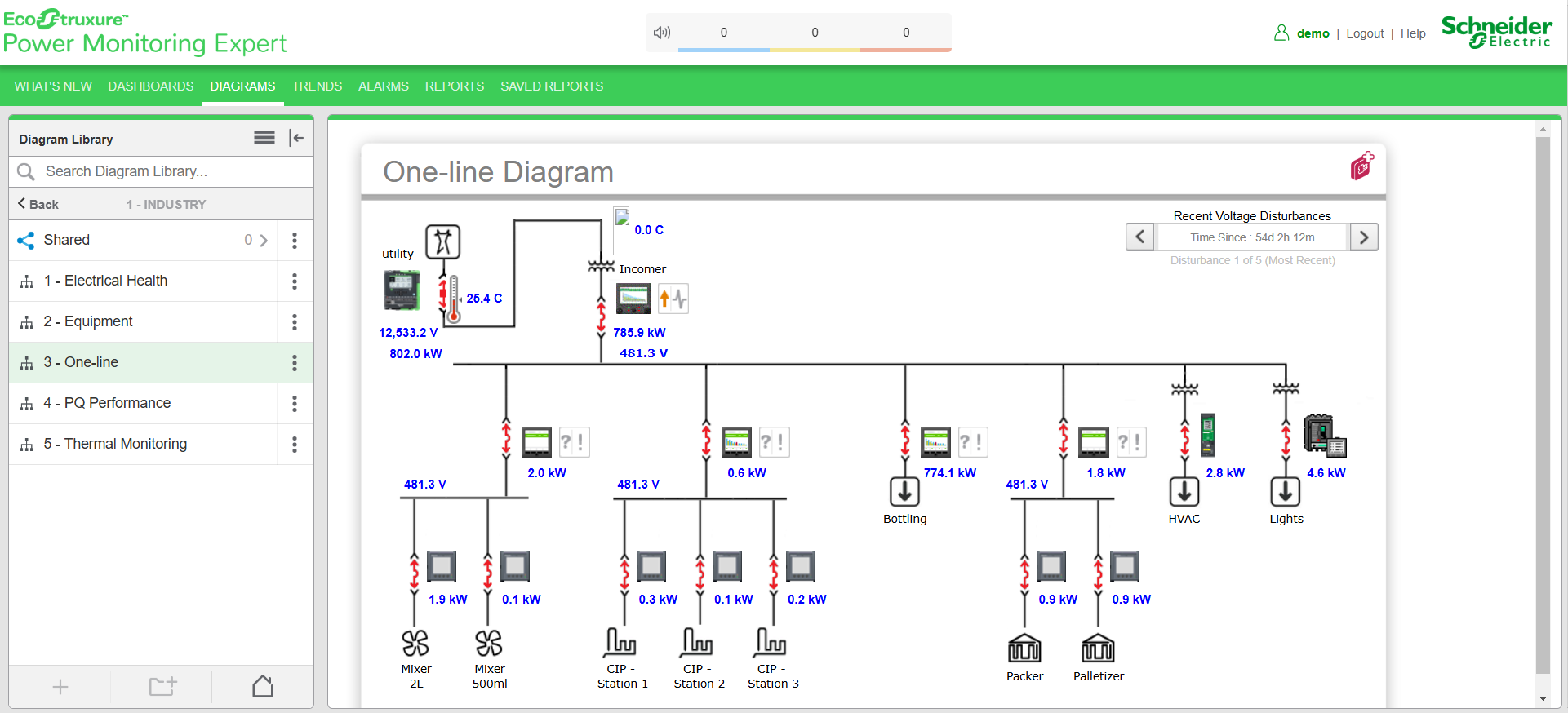Click the diagram vertical scrollbar
This screenshot has width=1568, height=713.
[1542, 408]
